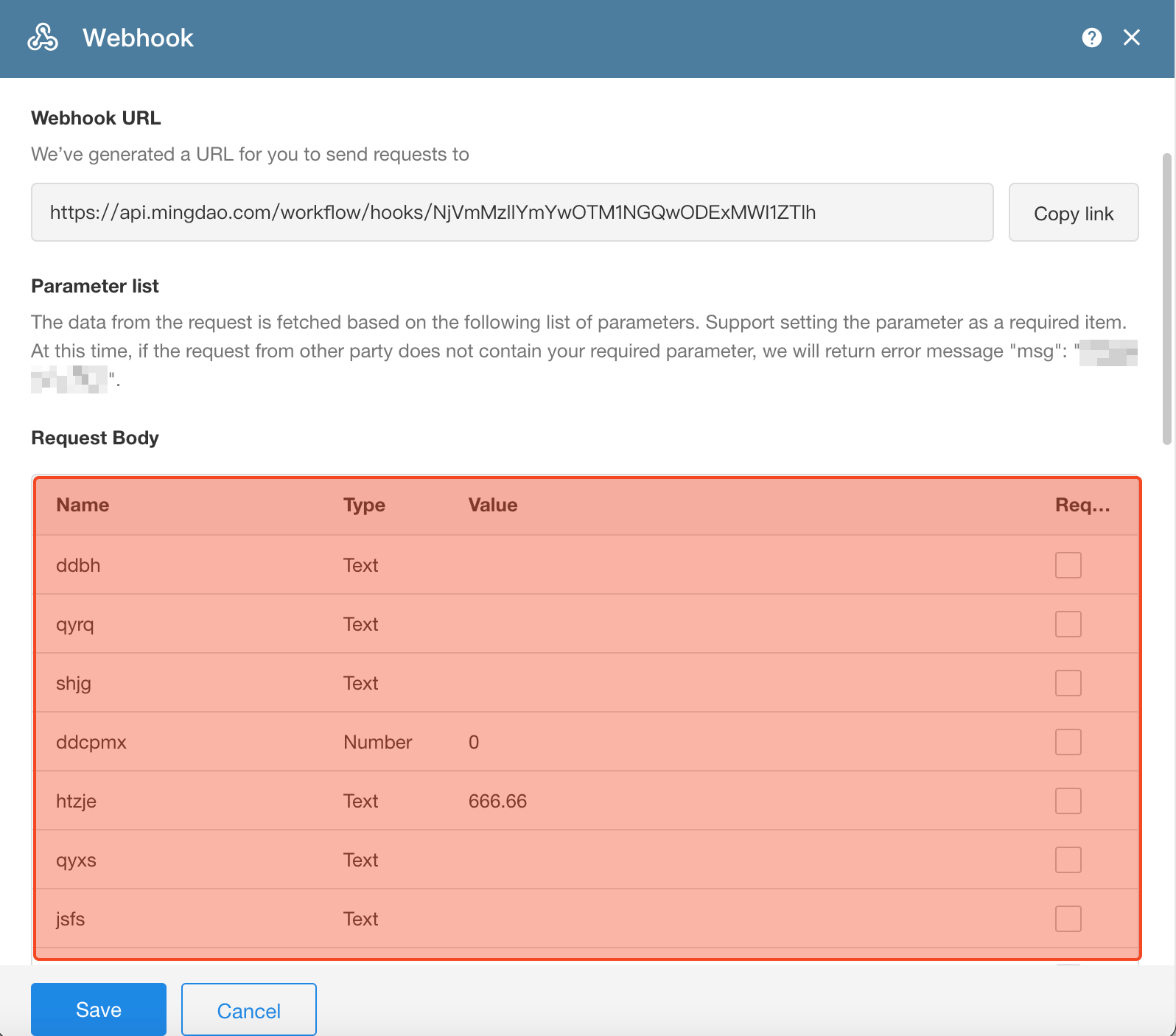The width and height of the screenshot is (1176, 1036).
Task: Select the ddcpmx Number type cell
Action: [x=377, y=742]
